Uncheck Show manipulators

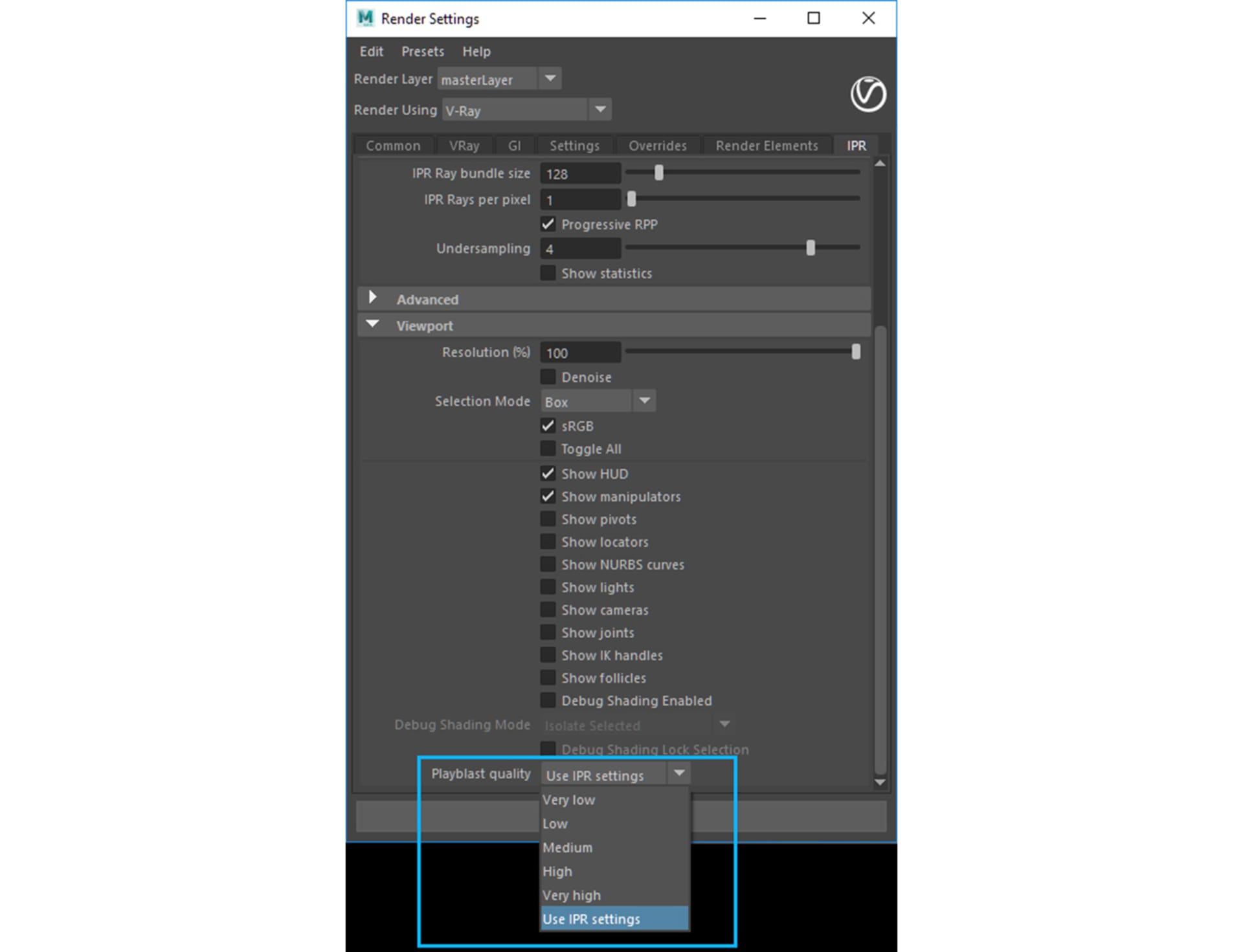pos(548,496)
